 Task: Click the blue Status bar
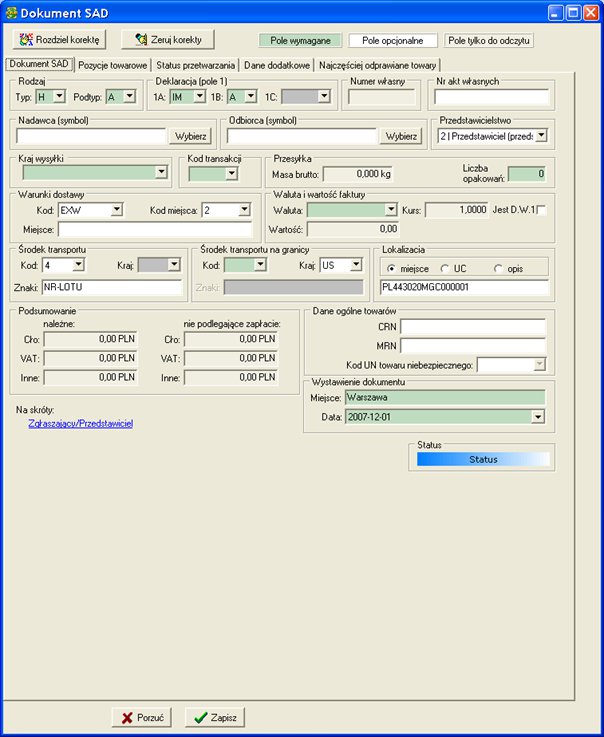[x=483, y=459]
